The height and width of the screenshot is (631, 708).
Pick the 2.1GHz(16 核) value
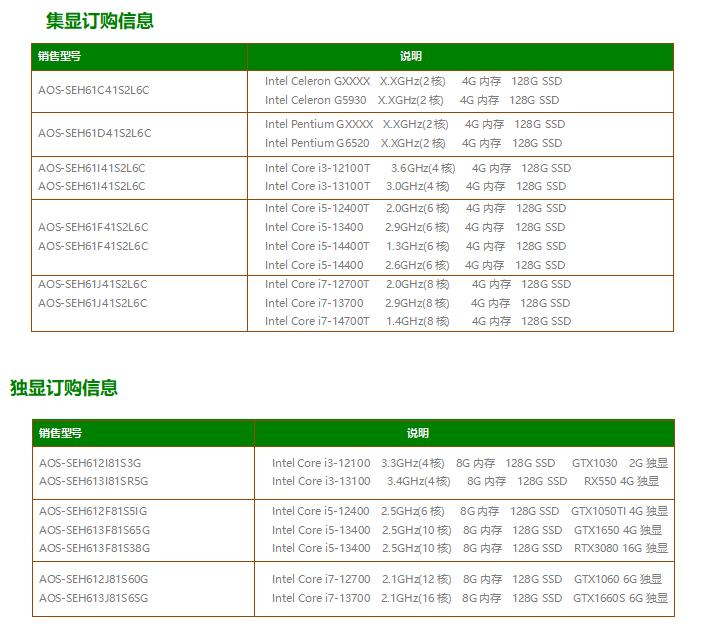point(416,598)
